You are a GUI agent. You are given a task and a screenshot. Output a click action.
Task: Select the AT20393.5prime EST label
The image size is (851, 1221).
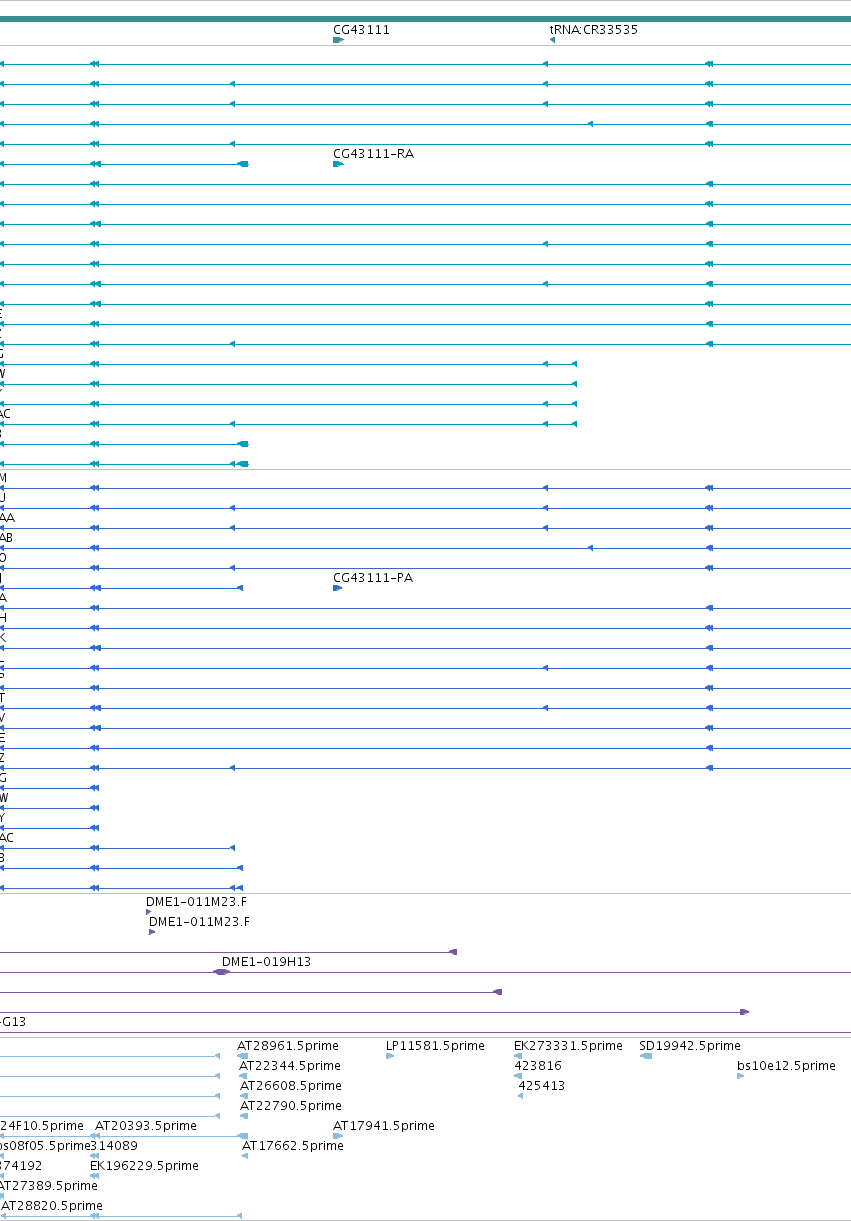pyautogui.click(x=146, y=1126)
